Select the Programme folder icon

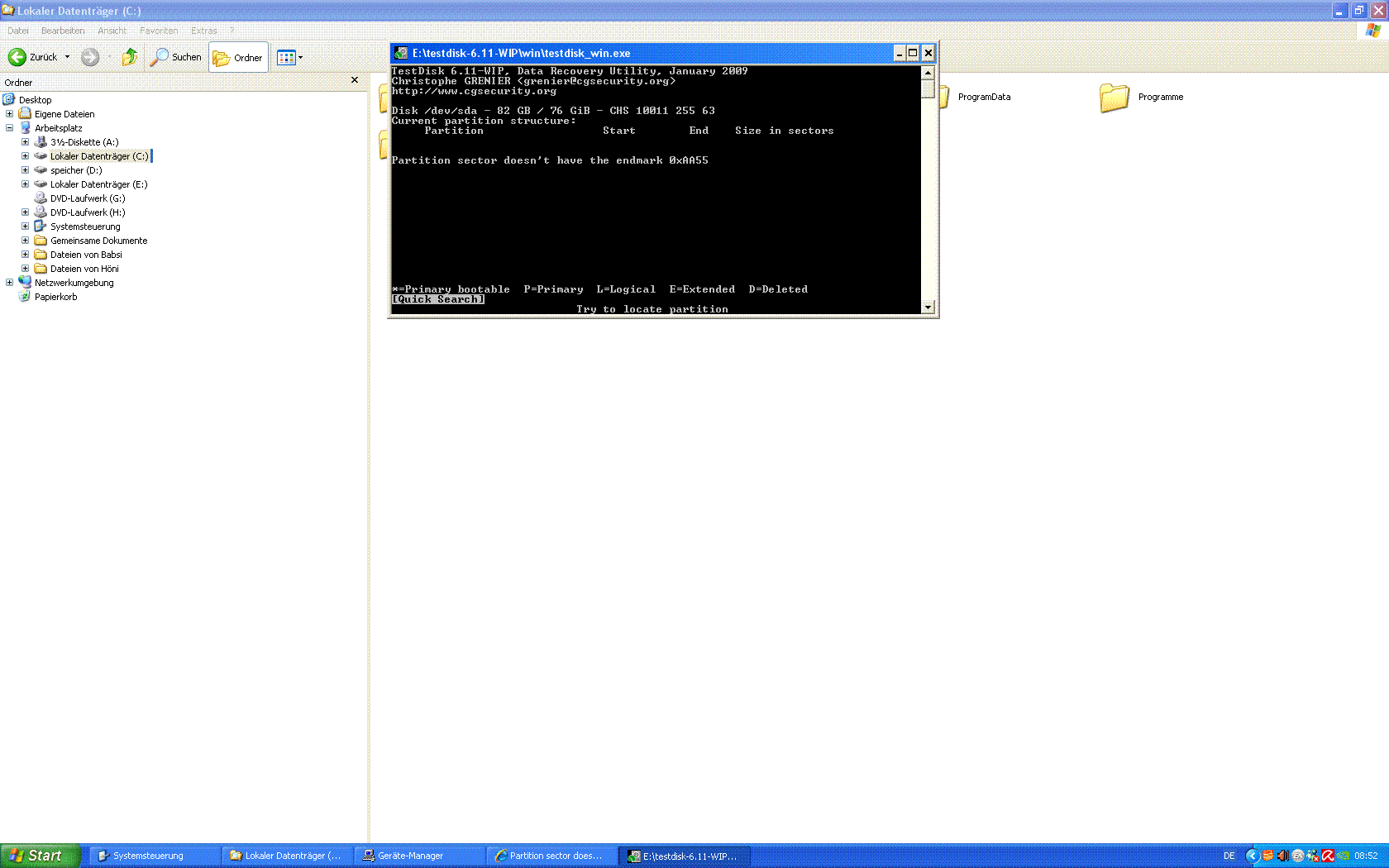coord(1114,98)
